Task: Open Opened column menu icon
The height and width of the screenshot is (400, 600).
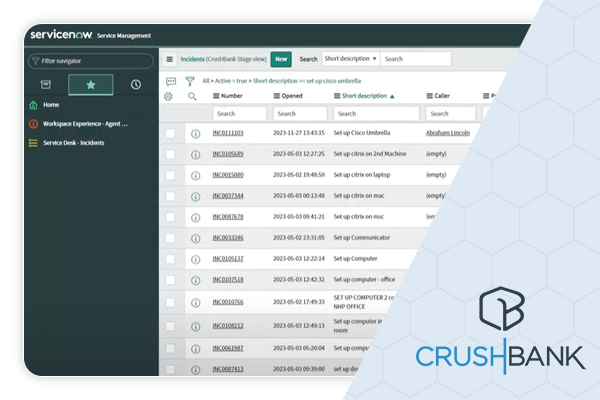Action: pos(277,96)
